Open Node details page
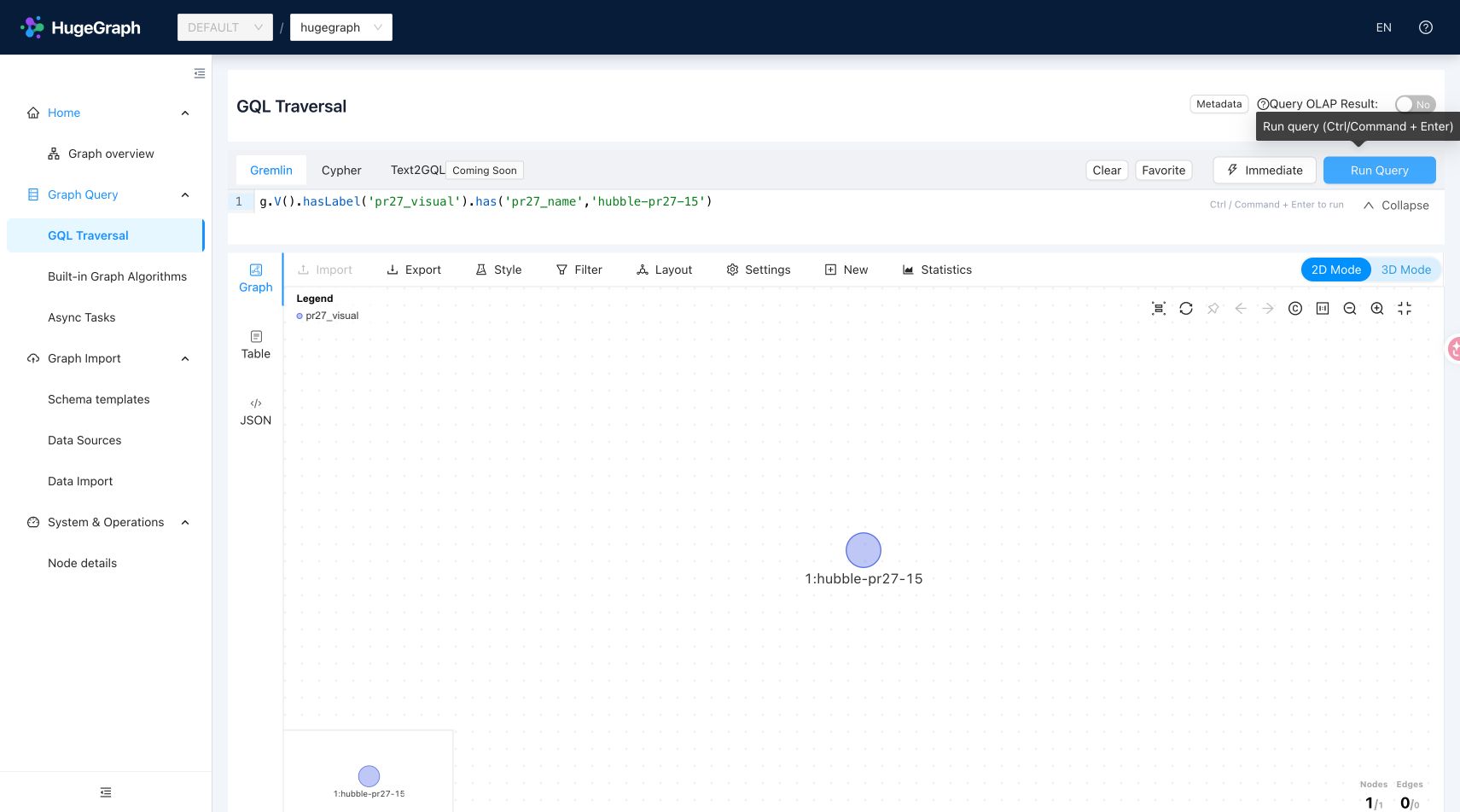The width and height of the screenshot is (1460, 812). [82, 563]
